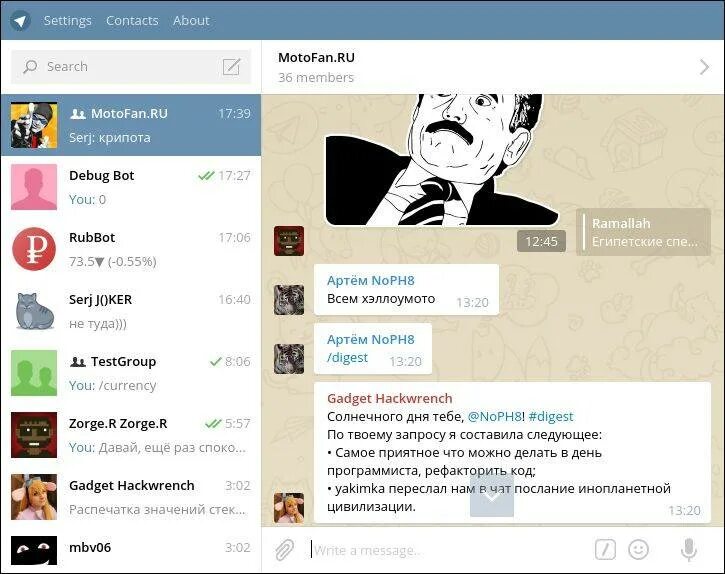
Task: Click MotoFan.RU preview Serj: крипота
Action: point(110,137)
